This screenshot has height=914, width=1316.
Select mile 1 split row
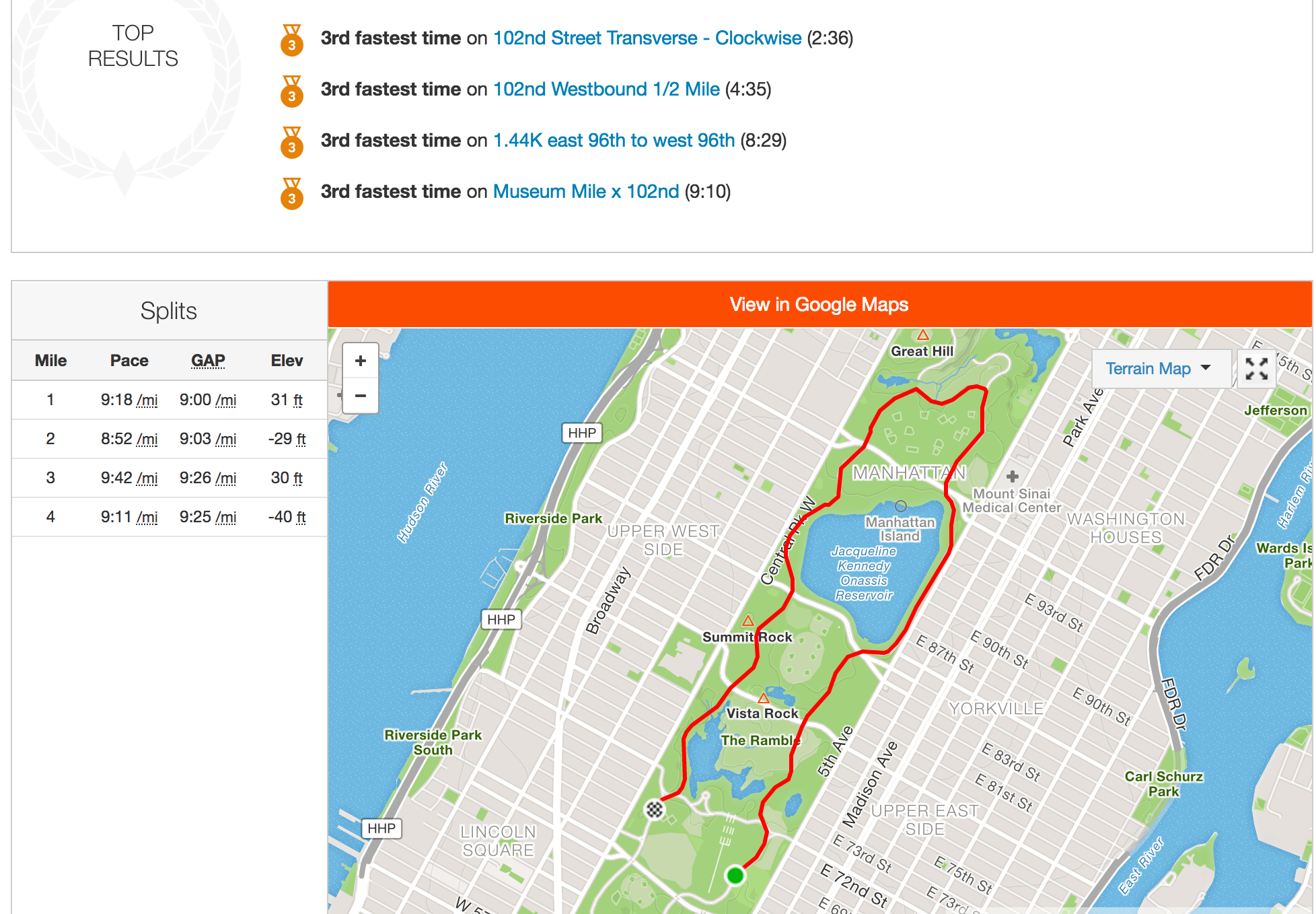(x=169, y=400)
